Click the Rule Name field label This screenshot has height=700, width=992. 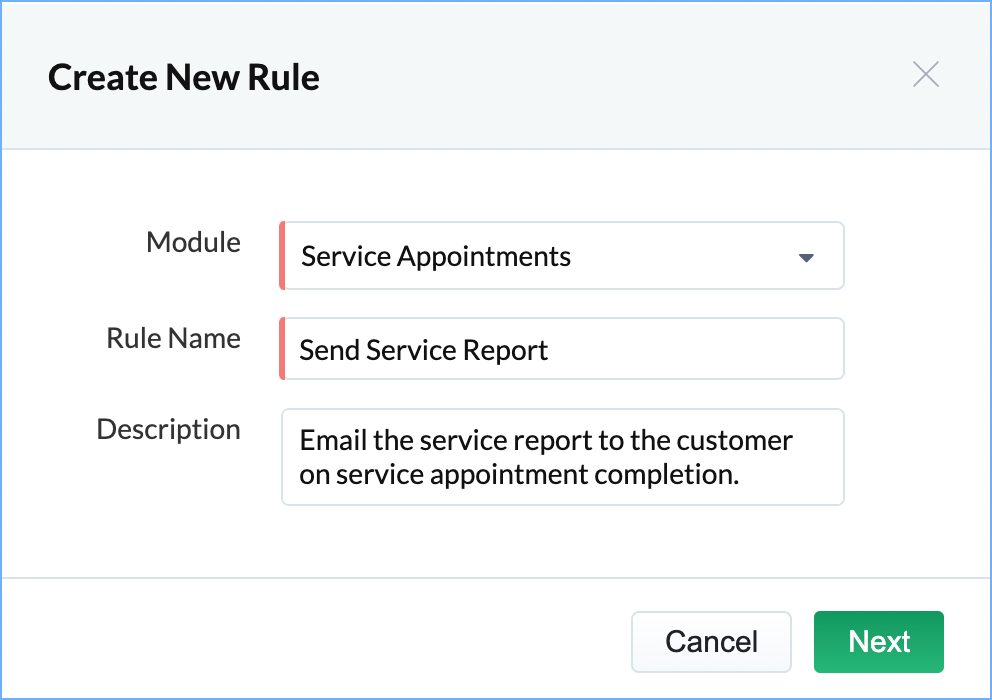coord(173,338)
